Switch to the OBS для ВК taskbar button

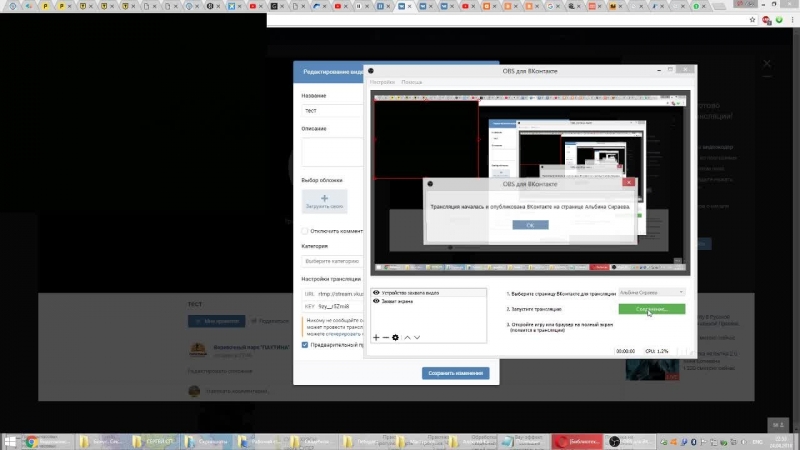(630, 442)
